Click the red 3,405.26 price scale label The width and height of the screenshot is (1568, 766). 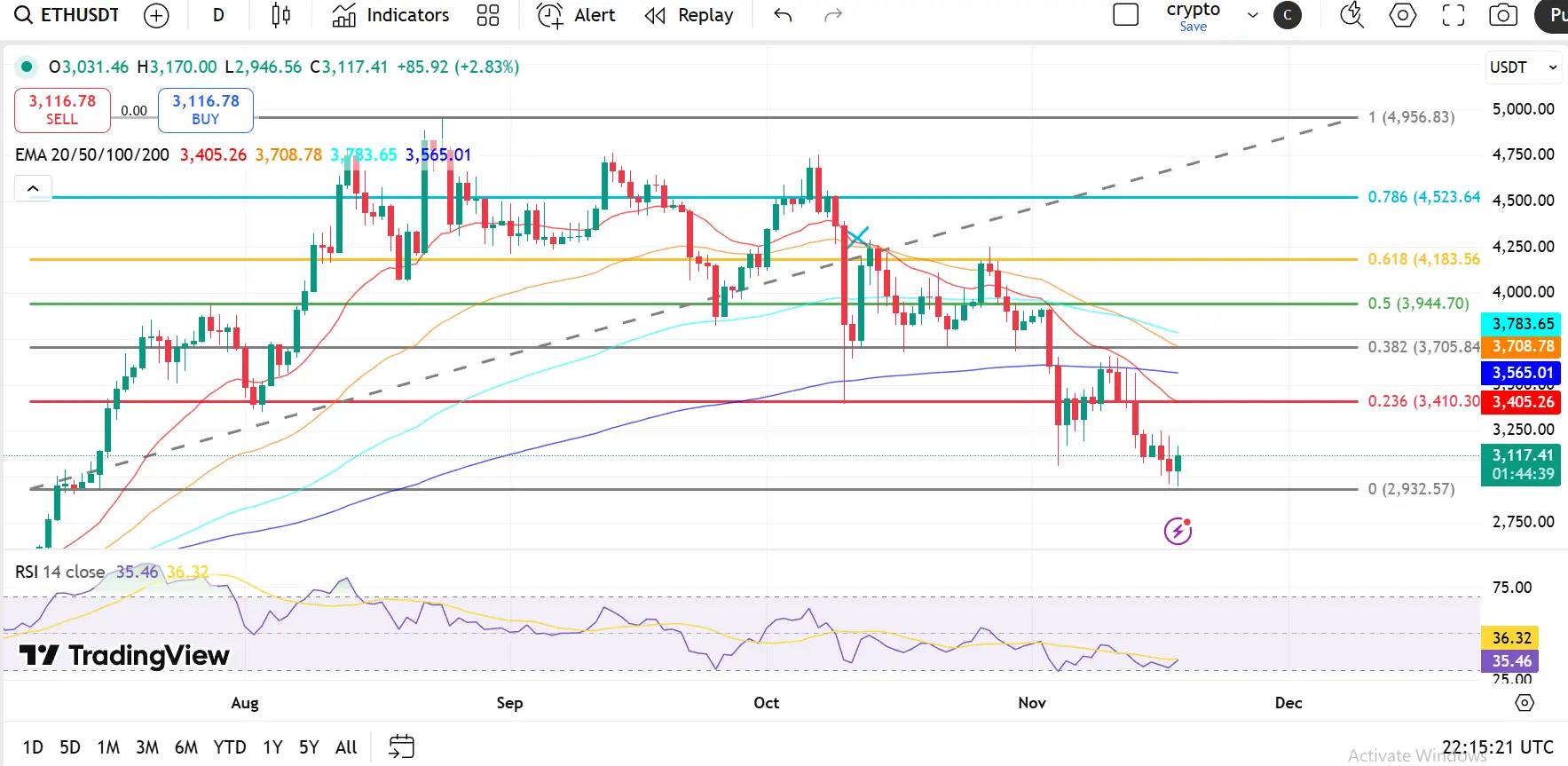tap(1522, 402)
